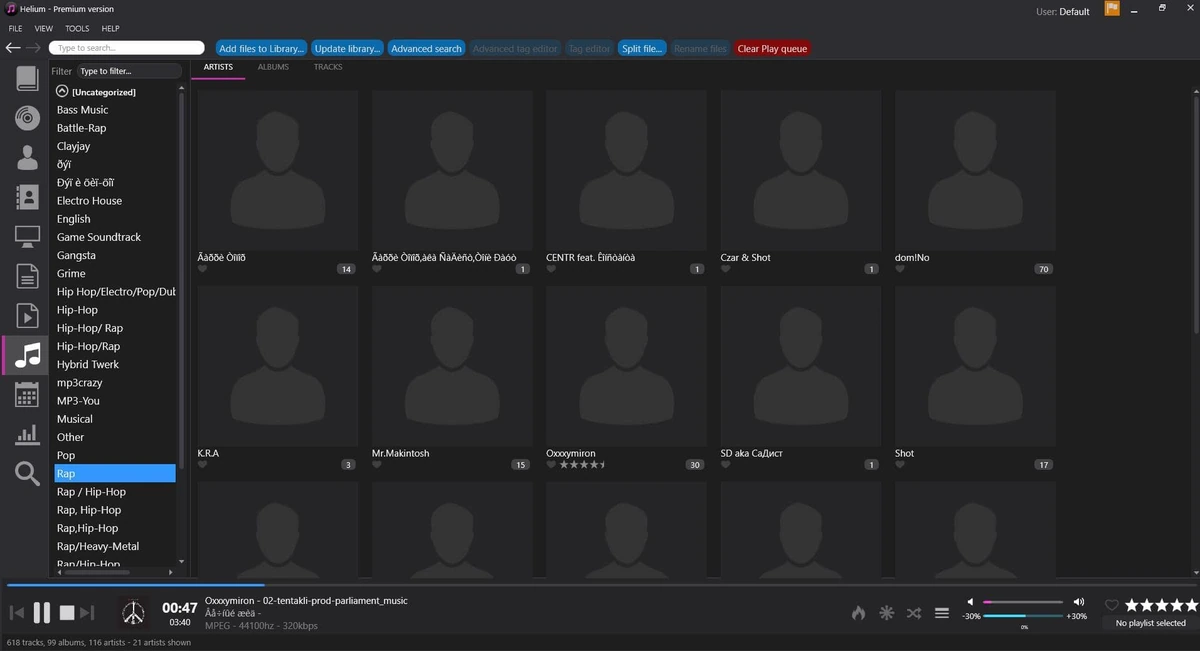This screenshot has height=651, width=1200.
Task: Select the music note Genres icon
Action: tap(27, 354)
